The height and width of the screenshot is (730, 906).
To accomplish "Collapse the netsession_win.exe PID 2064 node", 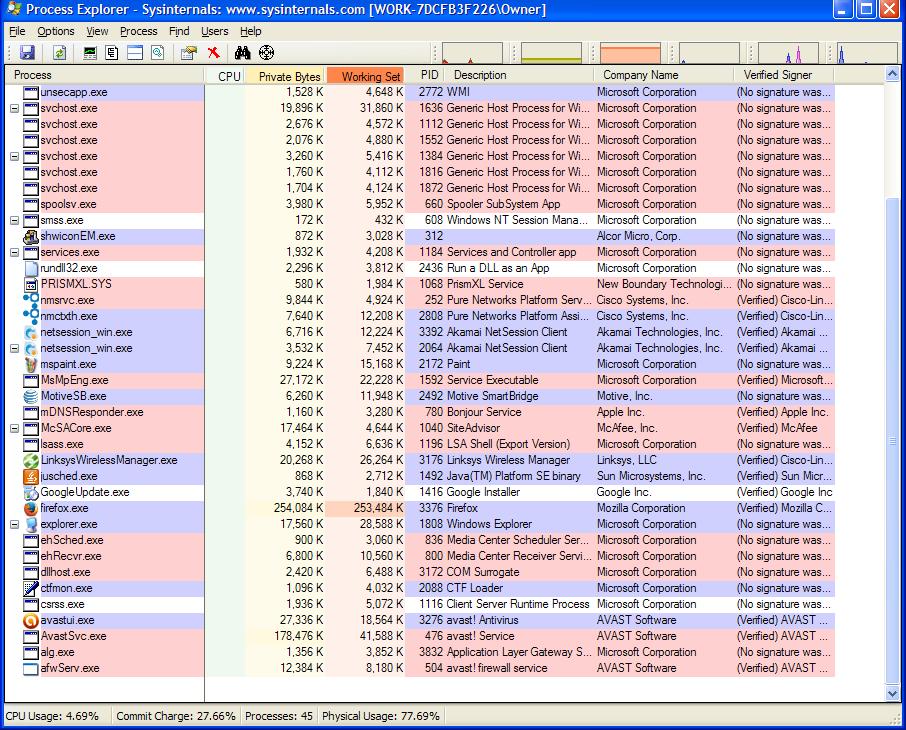I will 14,349.
